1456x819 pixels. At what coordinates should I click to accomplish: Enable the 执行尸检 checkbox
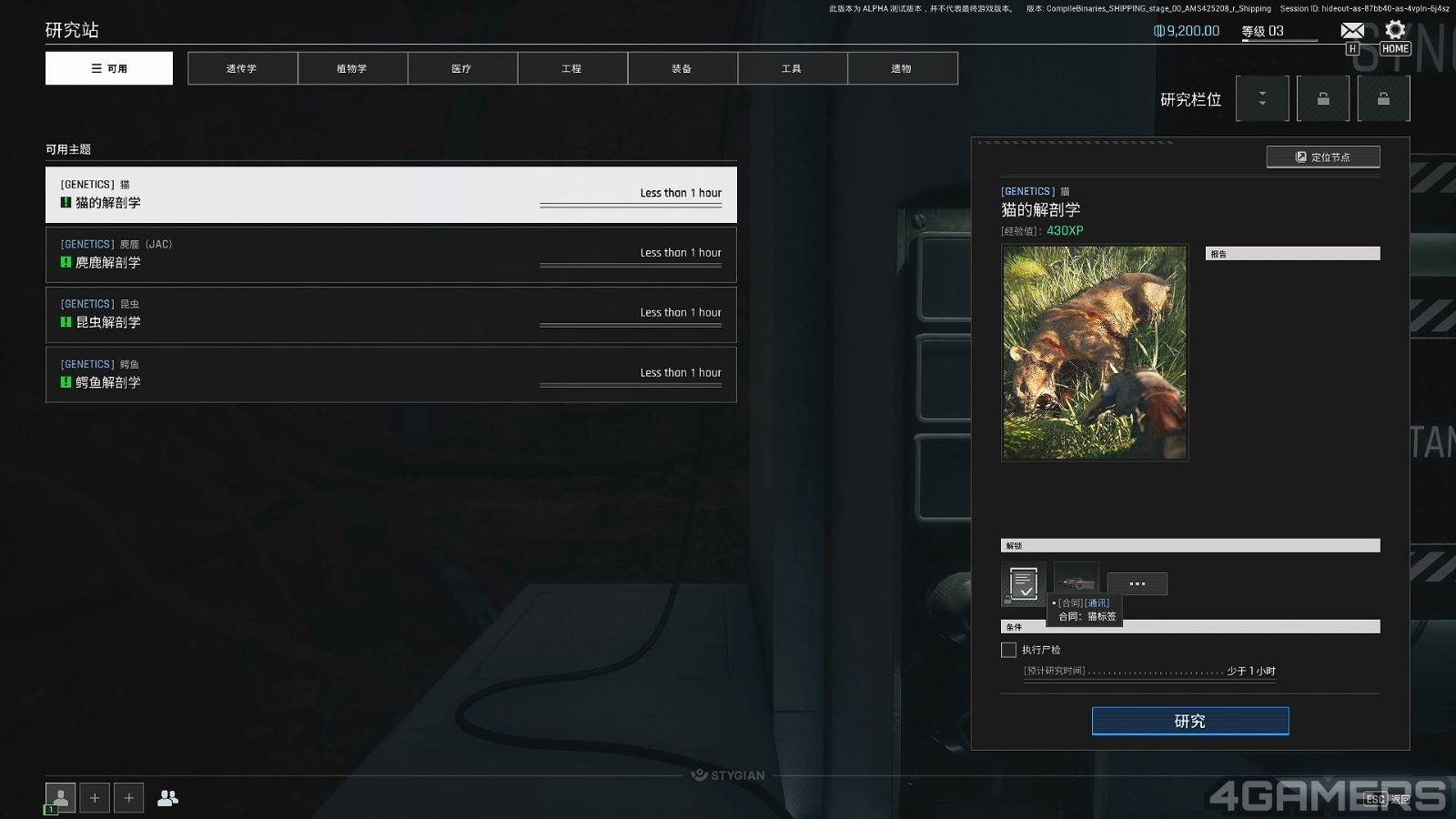(x=1008, y=650)
